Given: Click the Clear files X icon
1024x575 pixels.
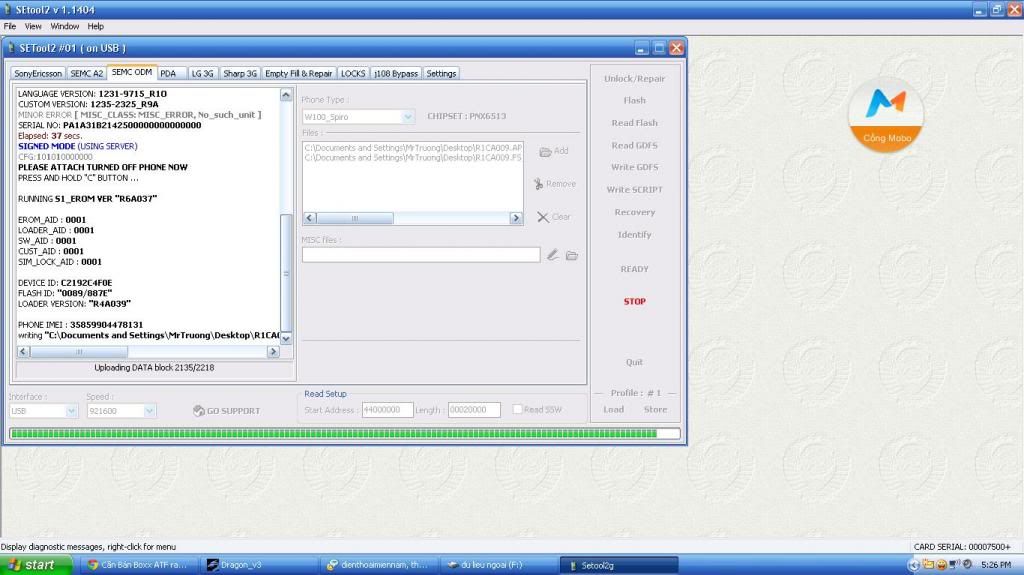Looking at the screenshot, I should [543, 217].
